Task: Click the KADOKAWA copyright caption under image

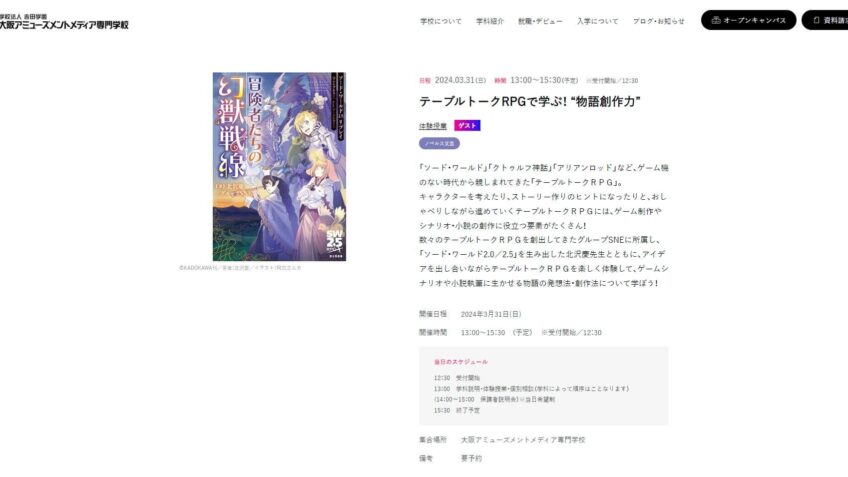Action: (240, 268)
